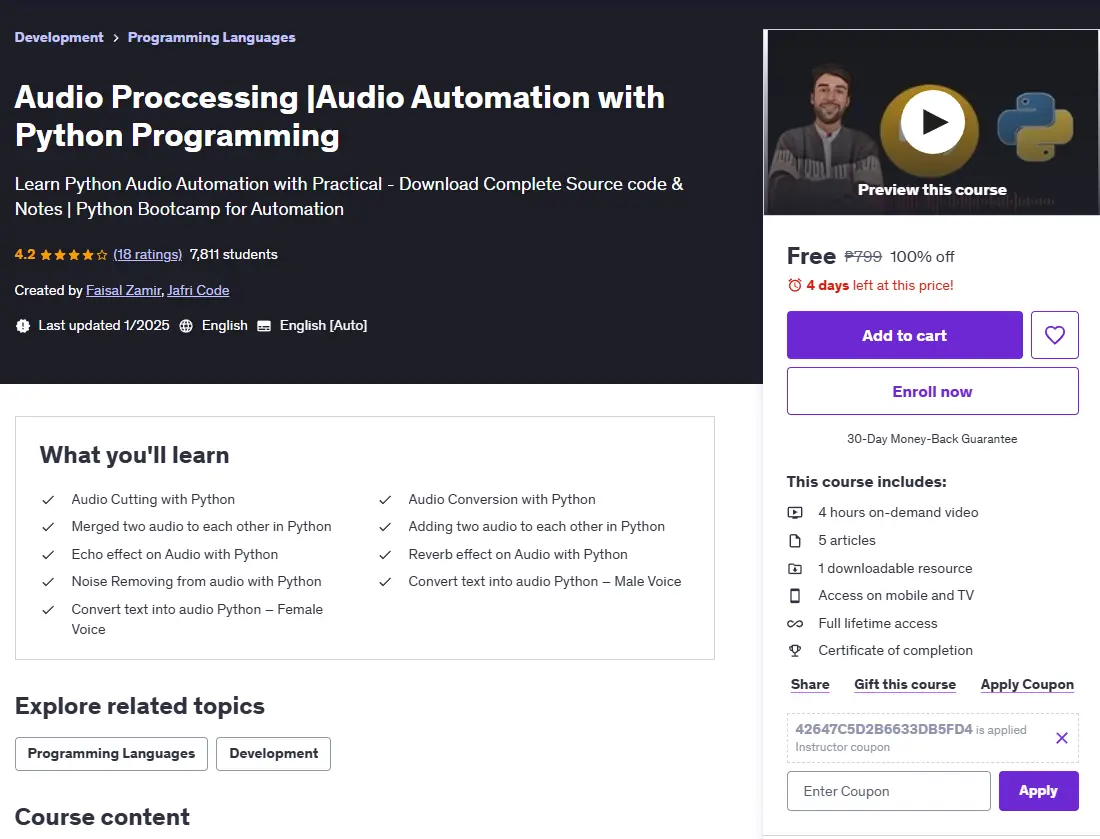The image size is (1100, 839).
Task: Click the checkmark beside Audio Cutting with Python
Action: 48,499
